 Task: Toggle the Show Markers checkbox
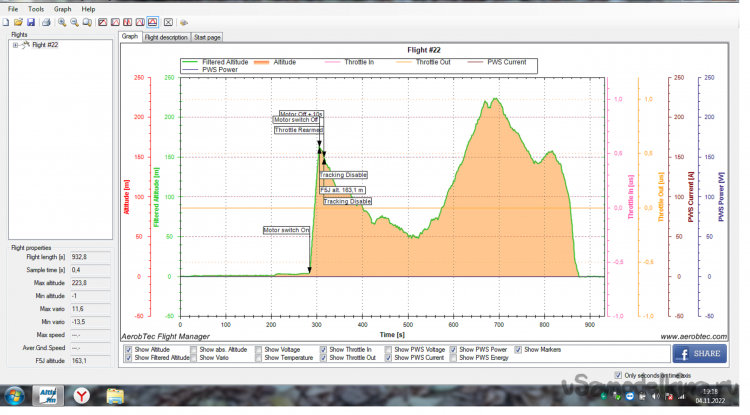click(x=516, y=349)
